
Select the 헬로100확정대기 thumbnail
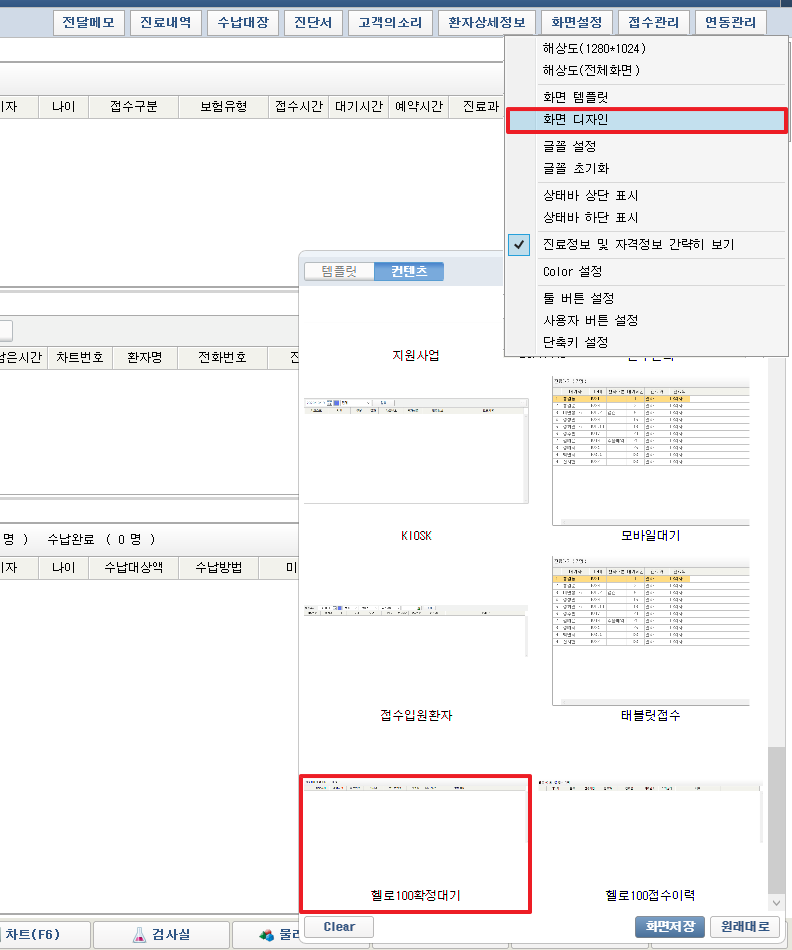point(414,842)
